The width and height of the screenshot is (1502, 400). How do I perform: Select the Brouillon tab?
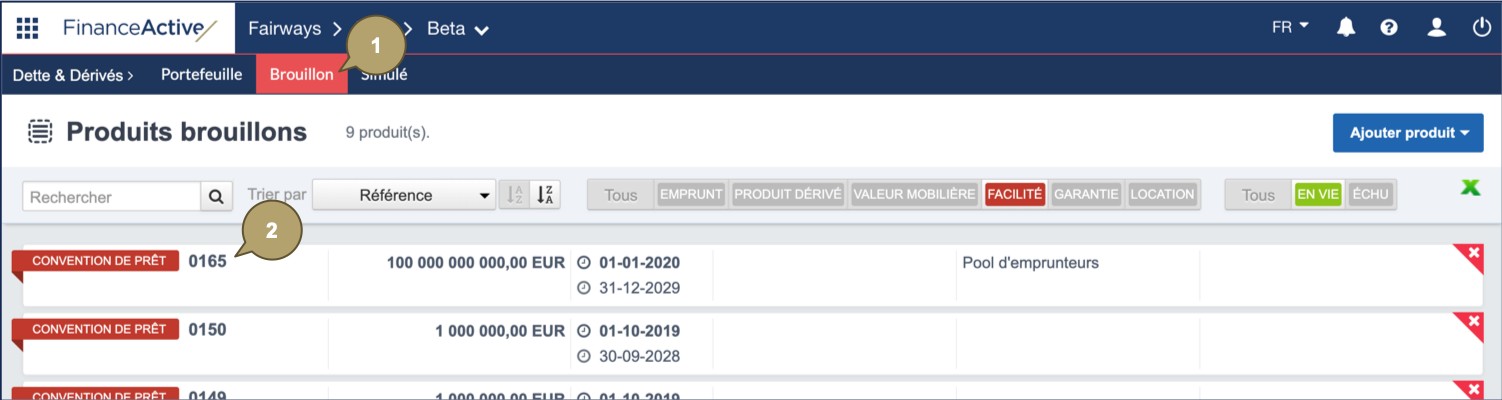point(301,75)
